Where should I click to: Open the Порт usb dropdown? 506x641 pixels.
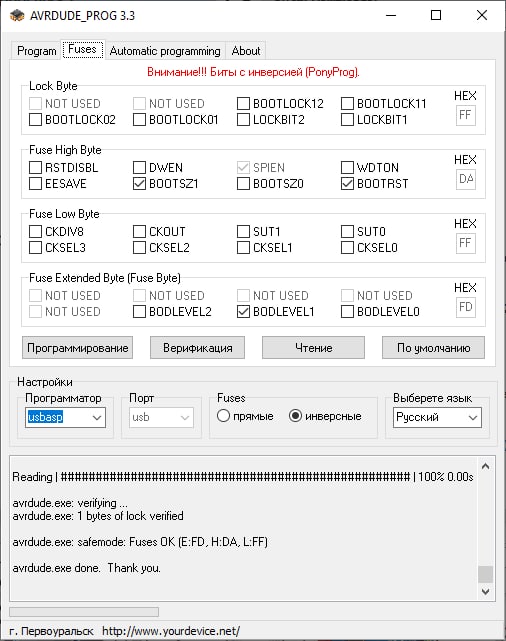pyautogui.click(x=161, y=417)
